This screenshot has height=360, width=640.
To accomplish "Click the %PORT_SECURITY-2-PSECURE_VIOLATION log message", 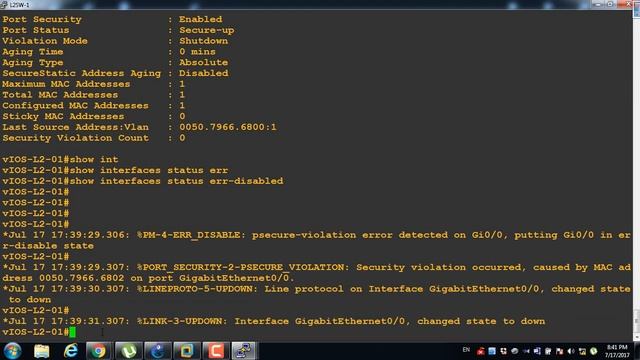I will [x=316, y=273].
